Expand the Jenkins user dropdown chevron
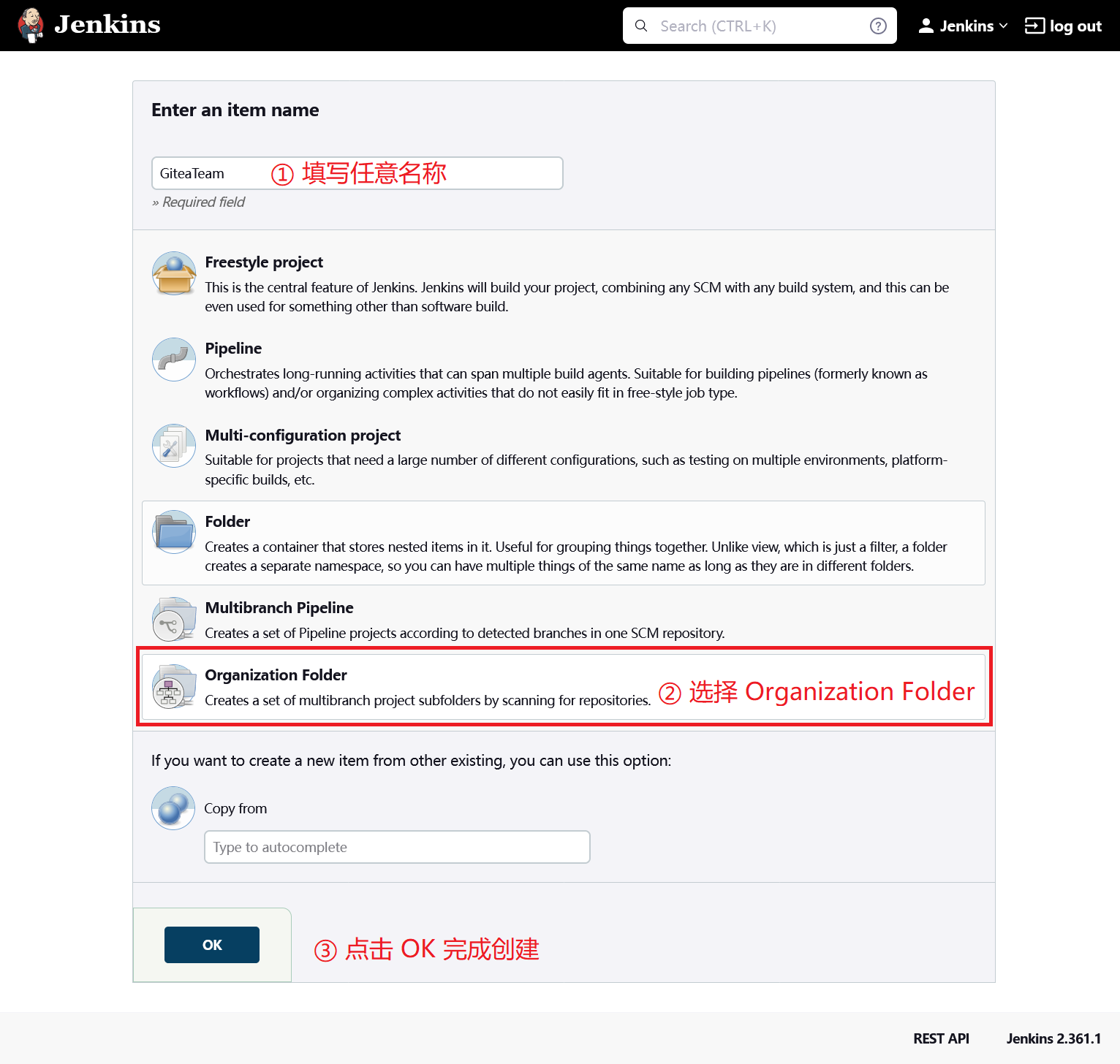 (1004, 26)
